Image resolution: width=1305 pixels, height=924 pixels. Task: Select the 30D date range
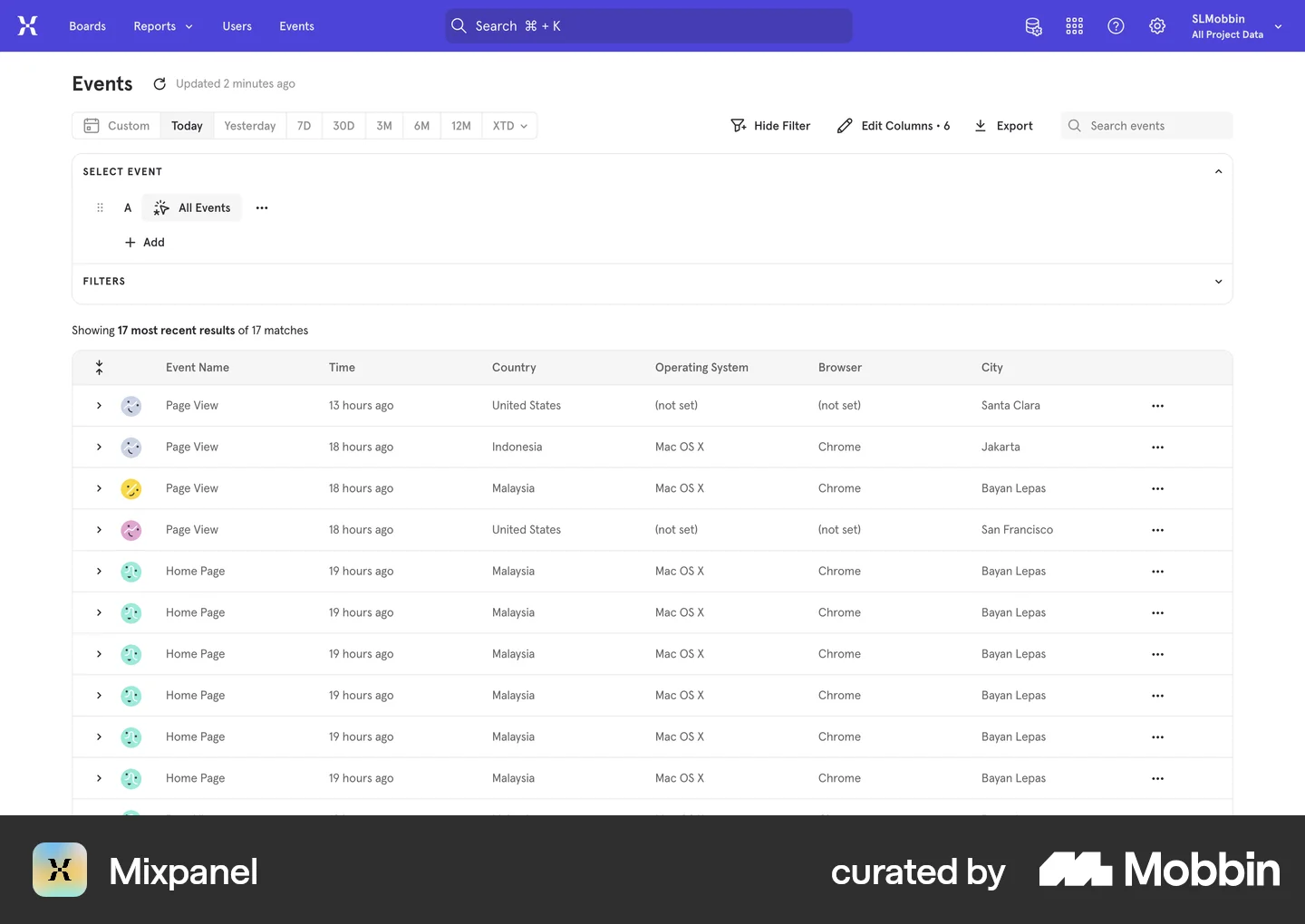click(343, 126)
